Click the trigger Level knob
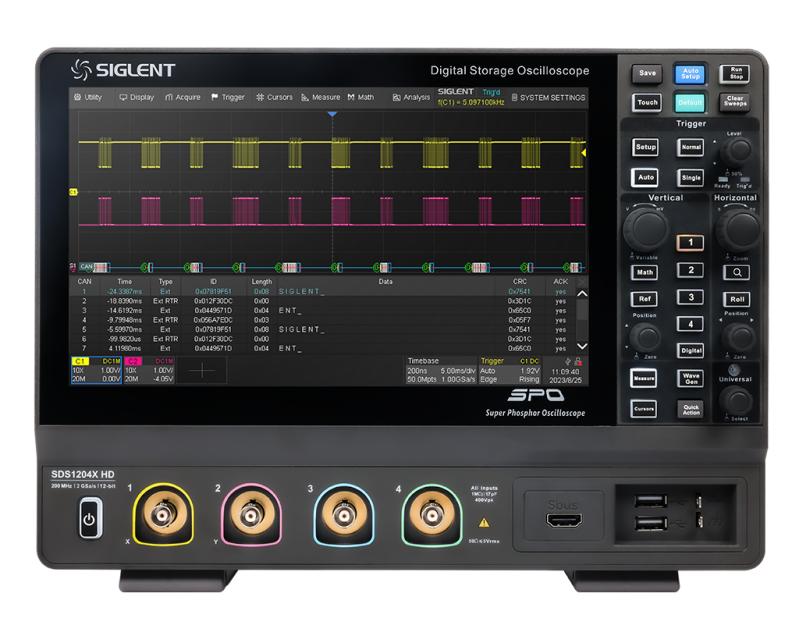799x629 pixels. 737,150
